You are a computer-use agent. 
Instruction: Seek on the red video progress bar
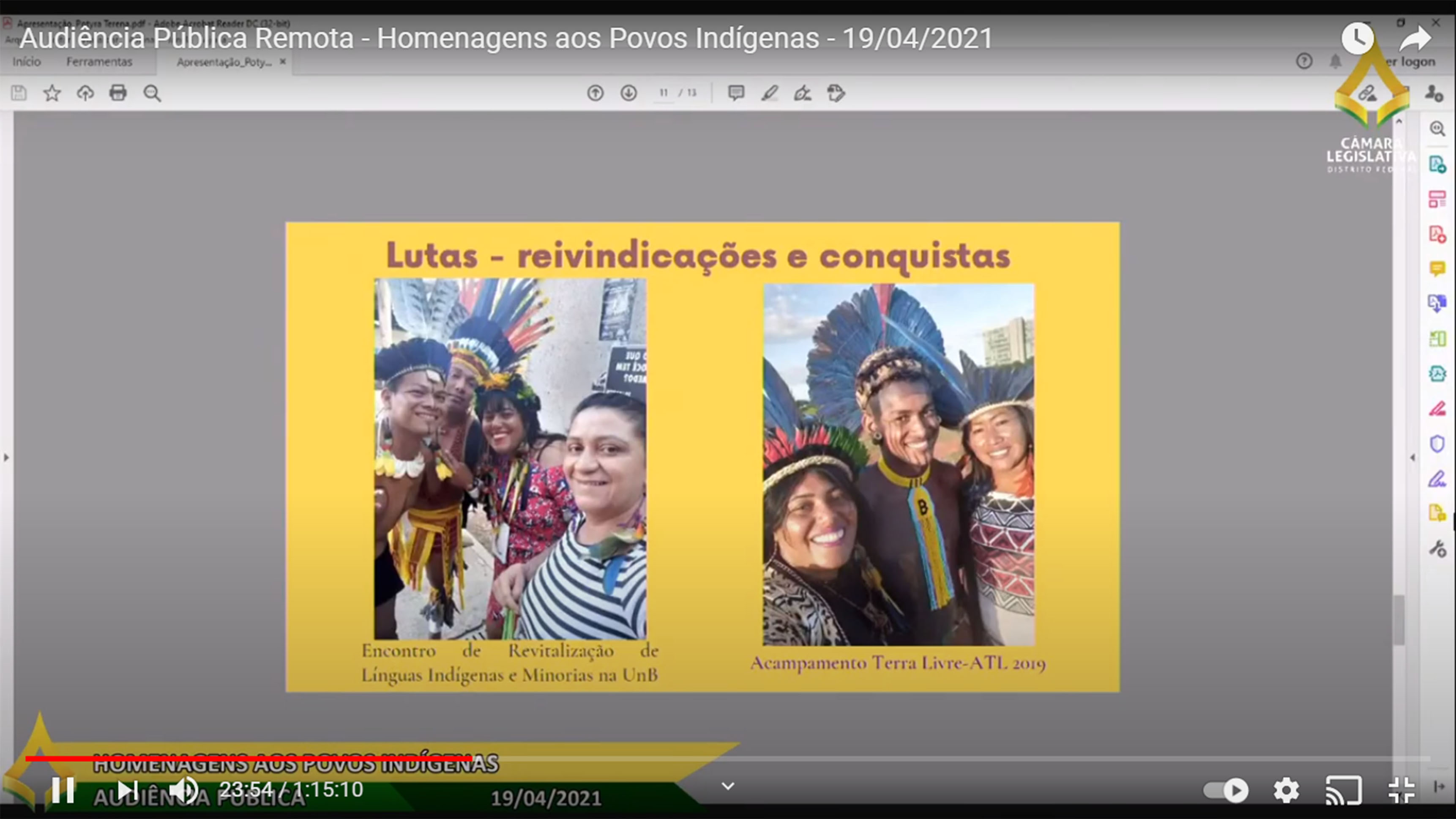click(249, 759)
